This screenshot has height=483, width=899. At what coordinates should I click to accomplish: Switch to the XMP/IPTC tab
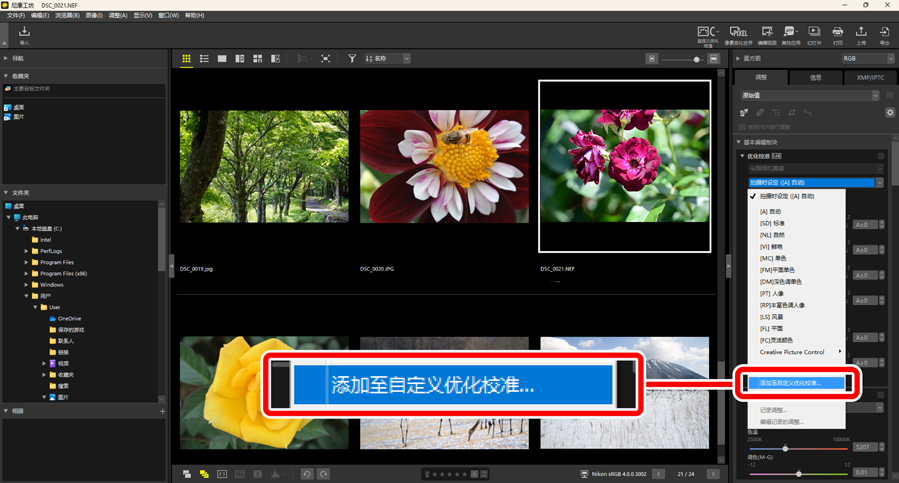tap(869, 77)
